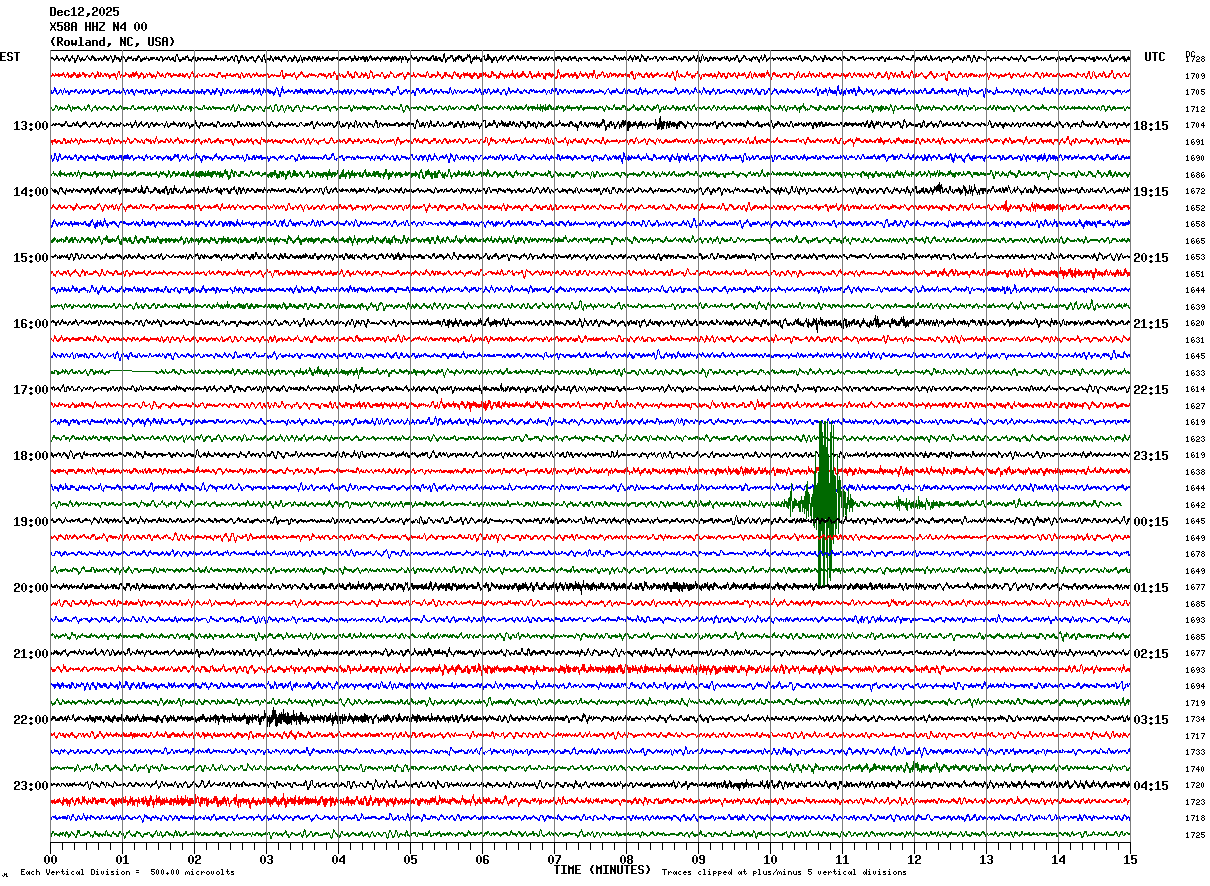1210x886 pixels.
Task: Click the traces clipped footnote text
Action: (x=784, y=873)
